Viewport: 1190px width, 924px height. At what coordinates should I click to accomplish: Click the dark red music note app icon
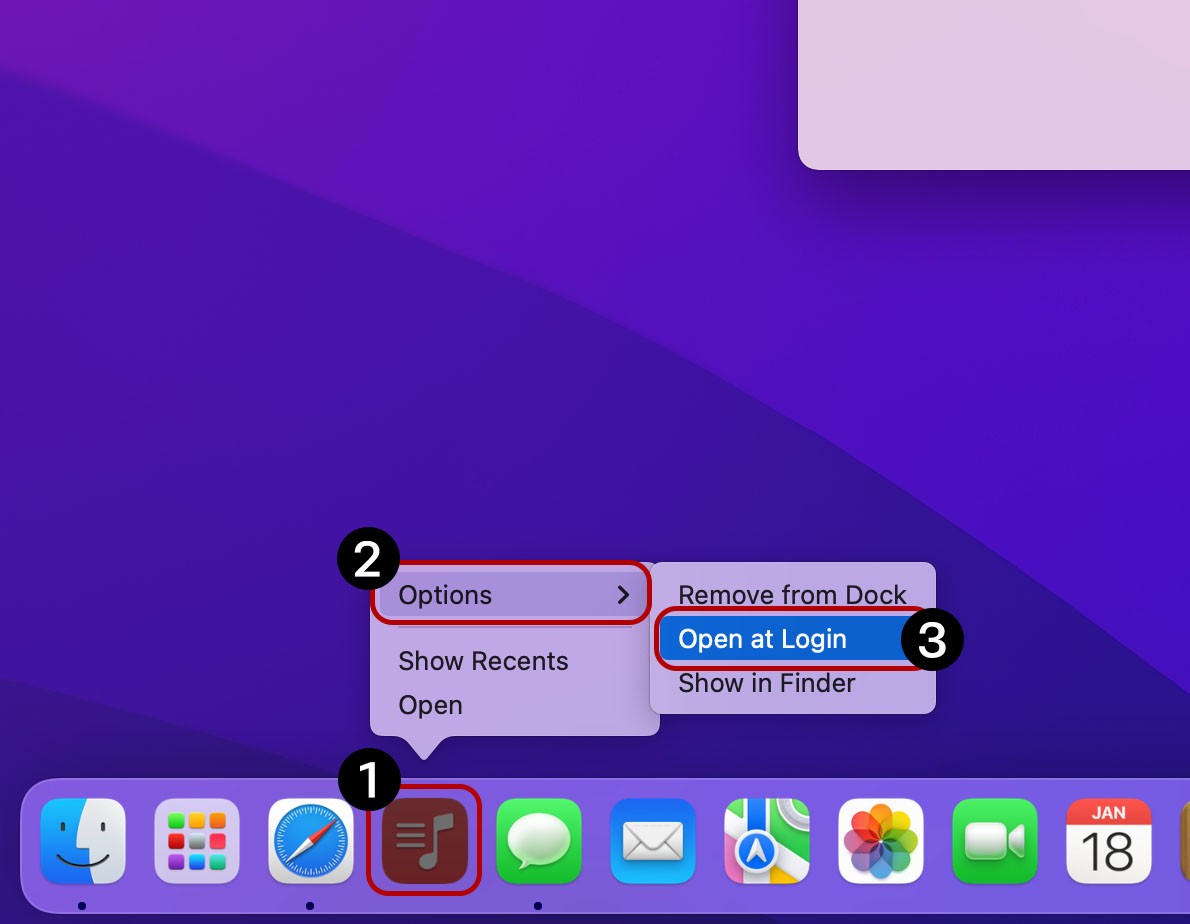(x=425, y=840)
